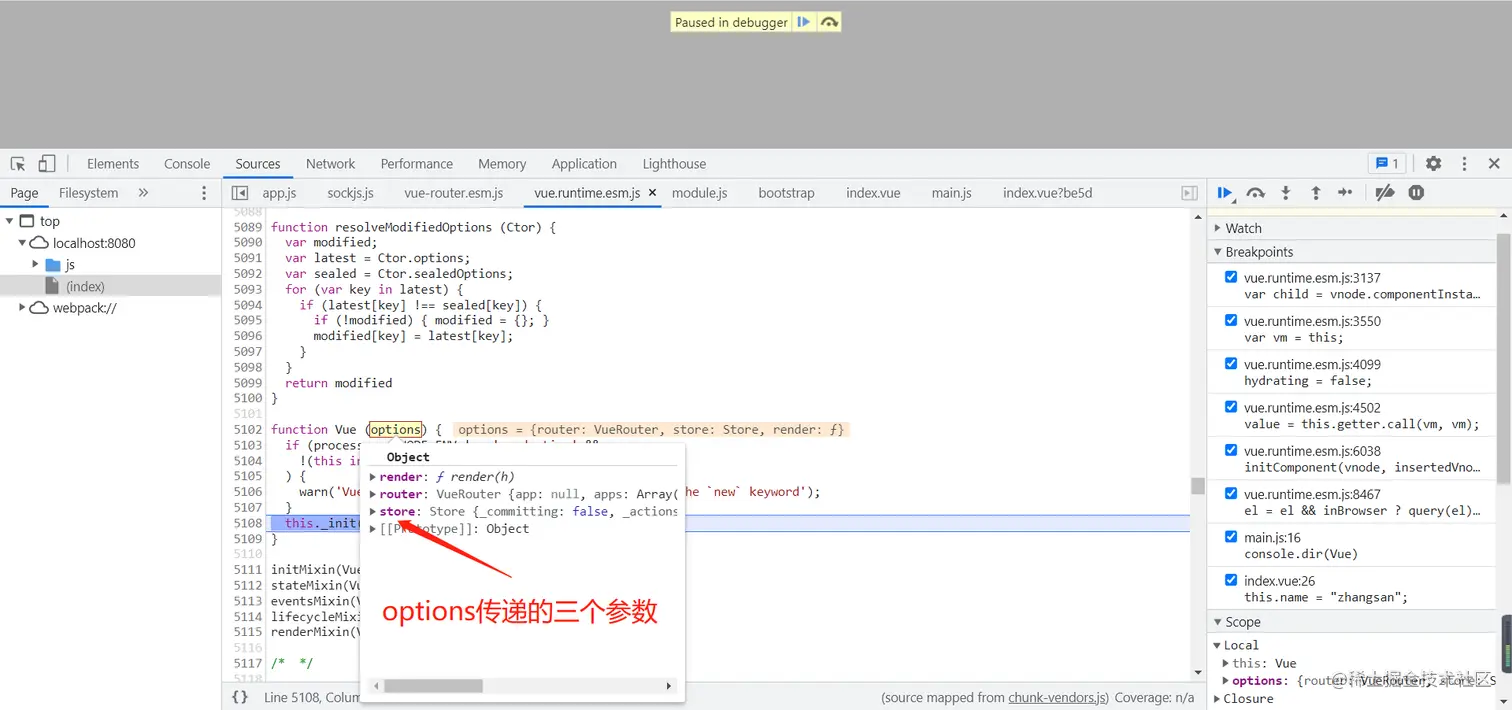Open the navigator pane three-dot menu
1512x710 pixels.
click(x=204, y=193)
